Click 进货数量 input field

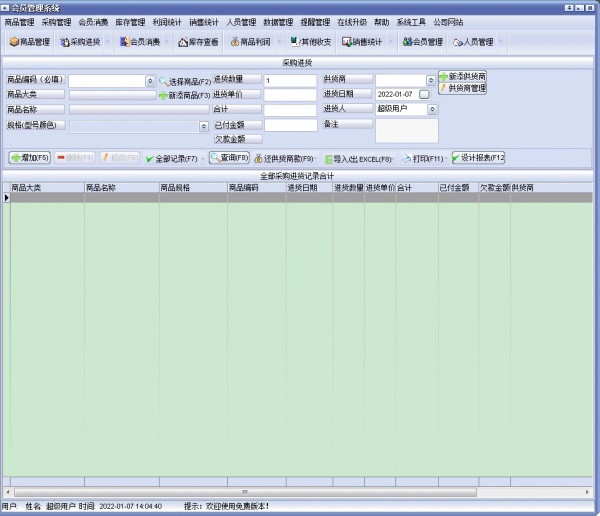pyautogui.click(x=290, y=80)
